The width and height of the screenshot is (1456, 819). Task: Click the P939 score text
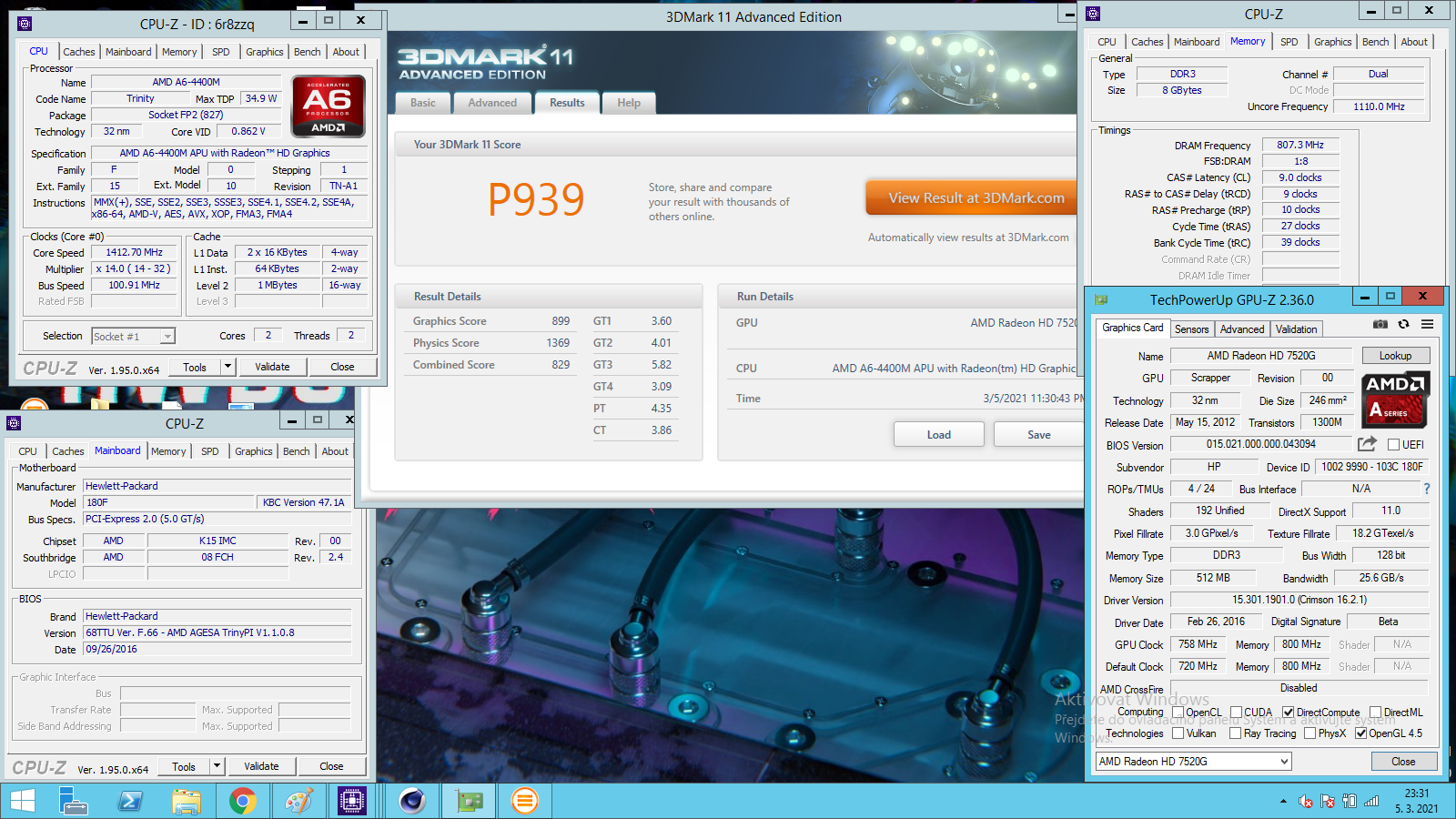[536, 200]
